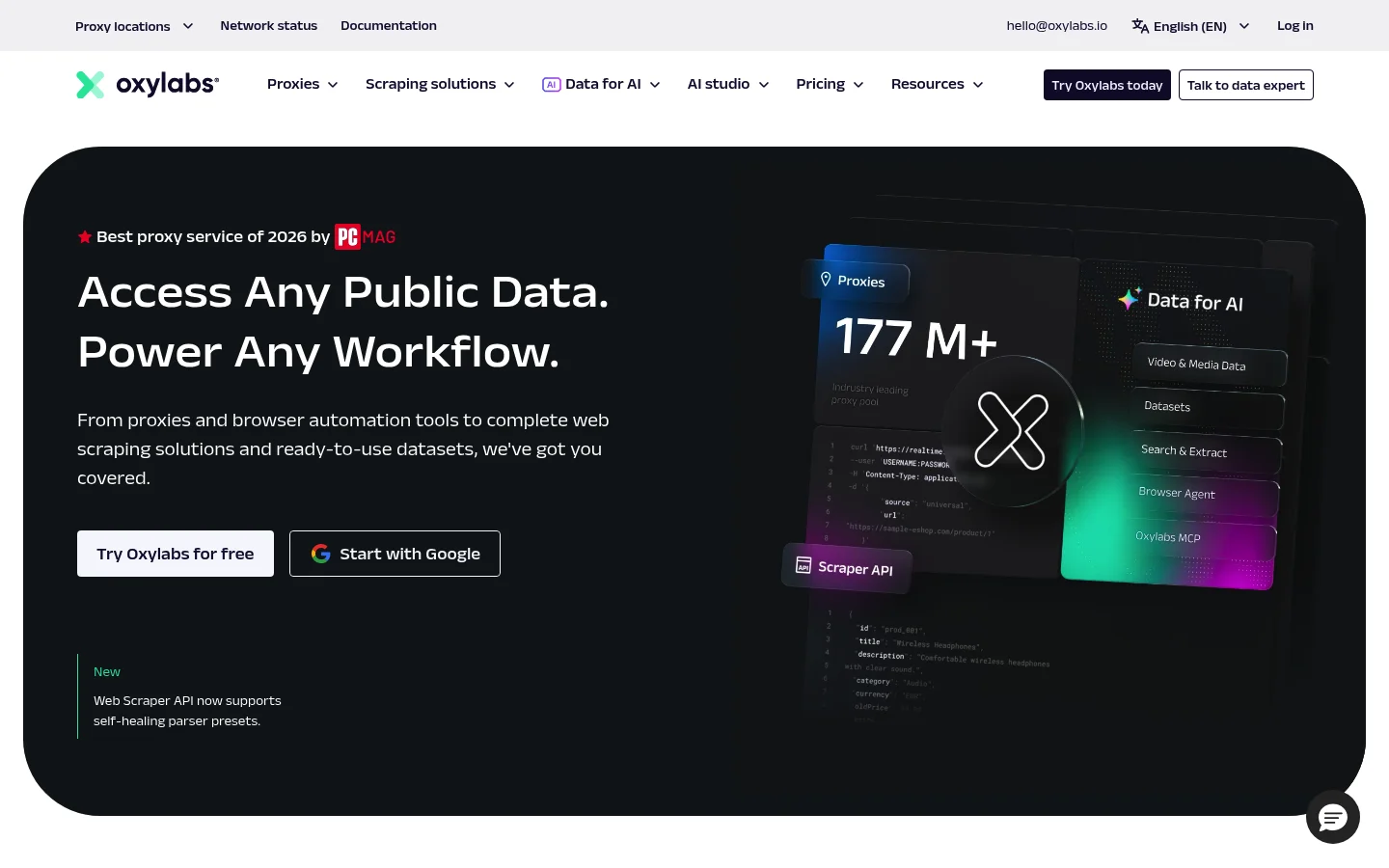The height and width of the screenshot is (868, 1389).
Task: Click Talk to data expert button
Action: [x=1246, y=85]
